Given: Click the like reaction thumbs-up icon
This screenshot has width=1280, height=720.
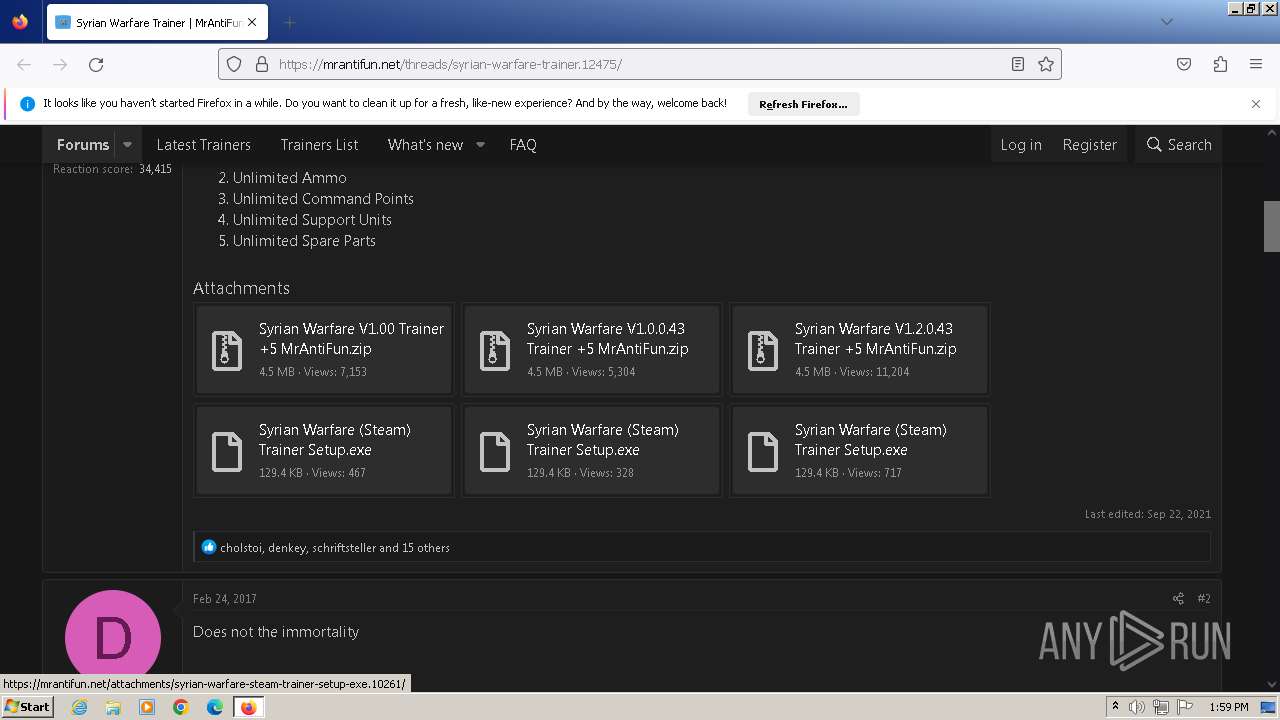Looking at the screenshot, I should (x=208, y=547).
